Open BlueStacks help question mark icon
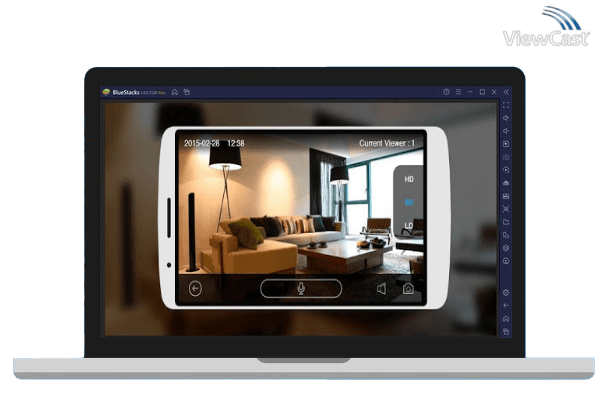Screen dimensions: 602x414 pyautogui.click(x=446, y=92)
